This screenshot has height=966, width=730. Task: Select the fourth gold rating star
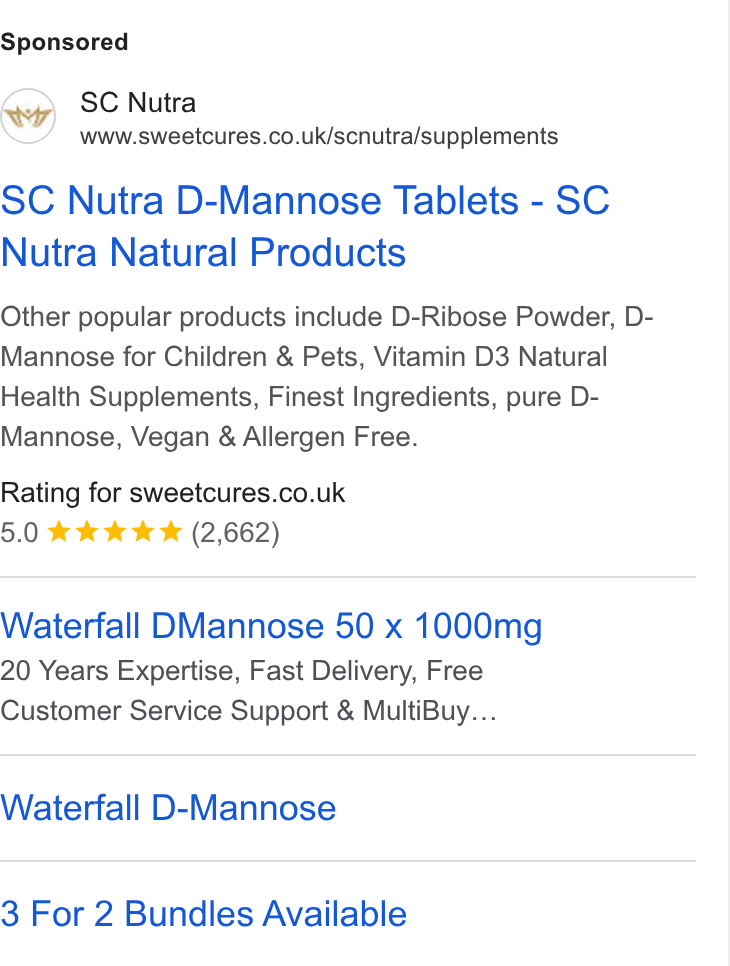(143, 531)
